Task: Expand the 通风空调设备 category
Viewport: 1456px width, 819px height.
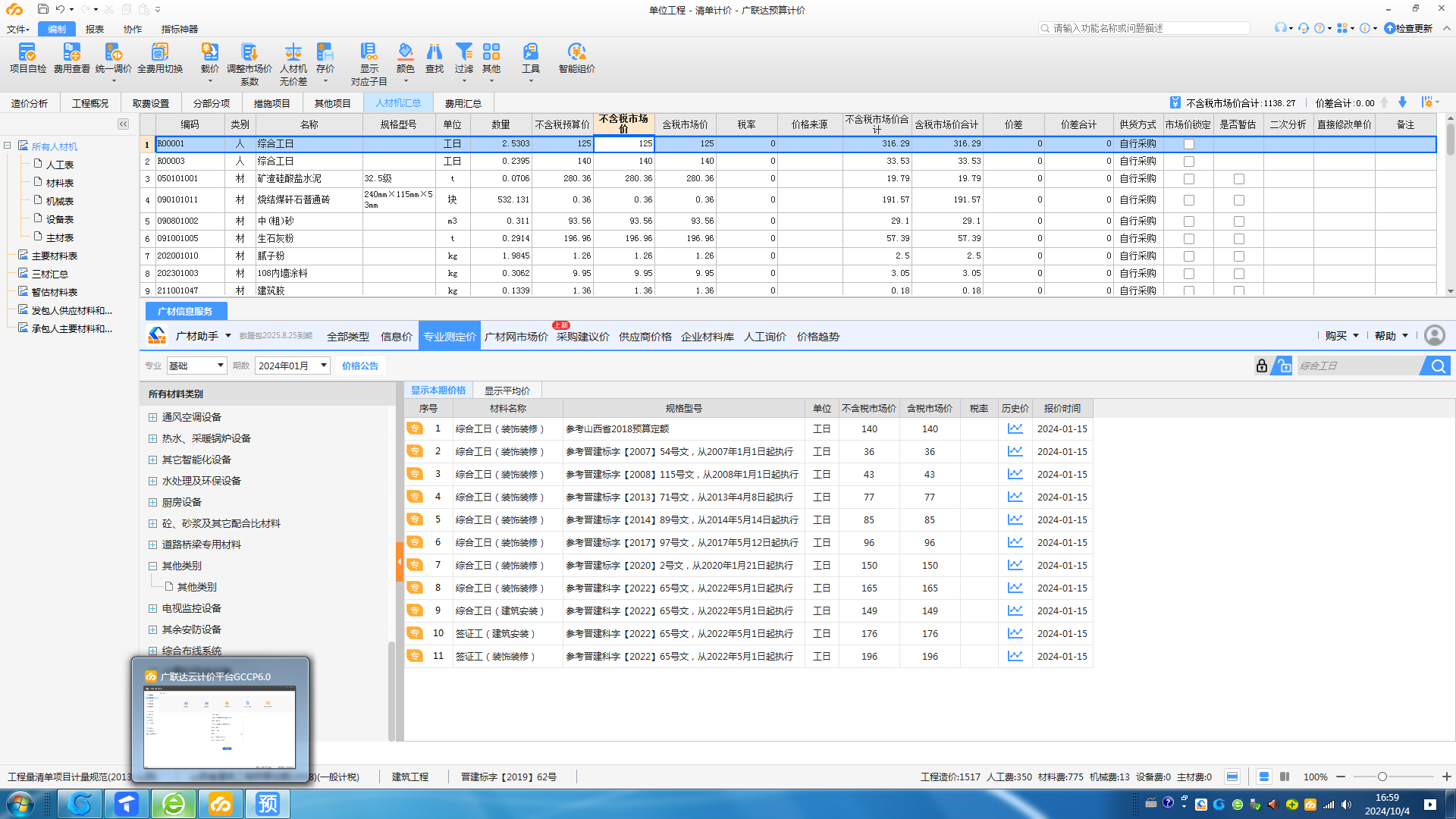Action: [x=152, y=417]
